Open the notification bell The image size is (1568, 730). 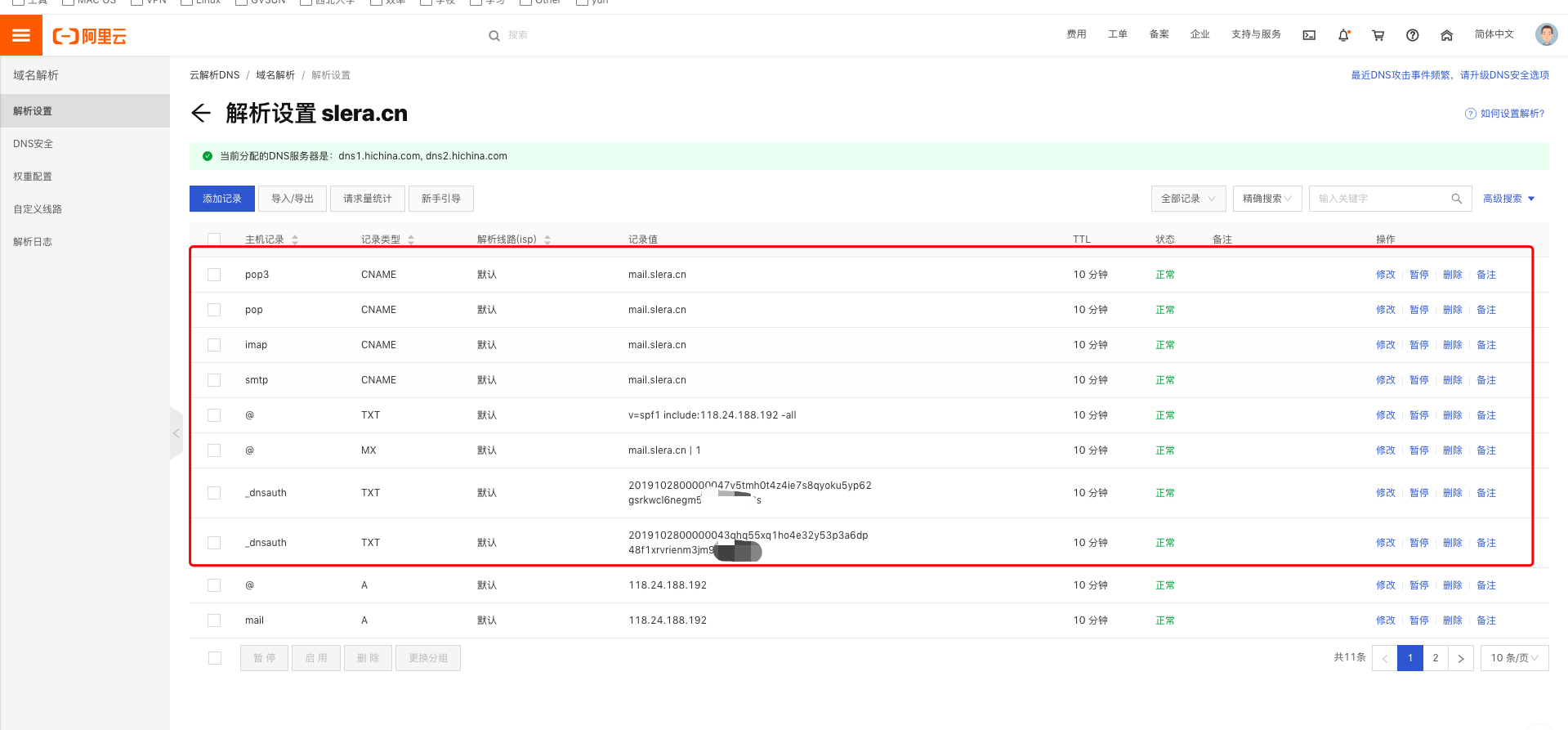pyautogui.click(x=1343, y=35)
